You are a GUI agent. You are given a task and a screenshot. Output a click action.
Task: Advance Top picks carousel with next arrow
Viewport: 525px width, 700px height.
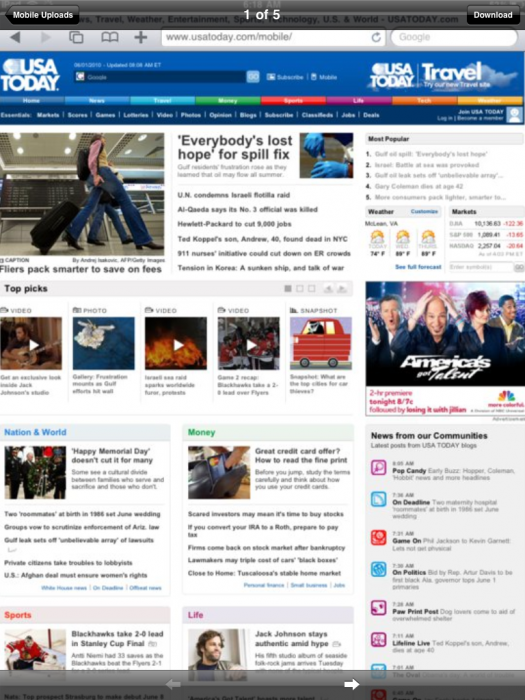coord(342,289)
